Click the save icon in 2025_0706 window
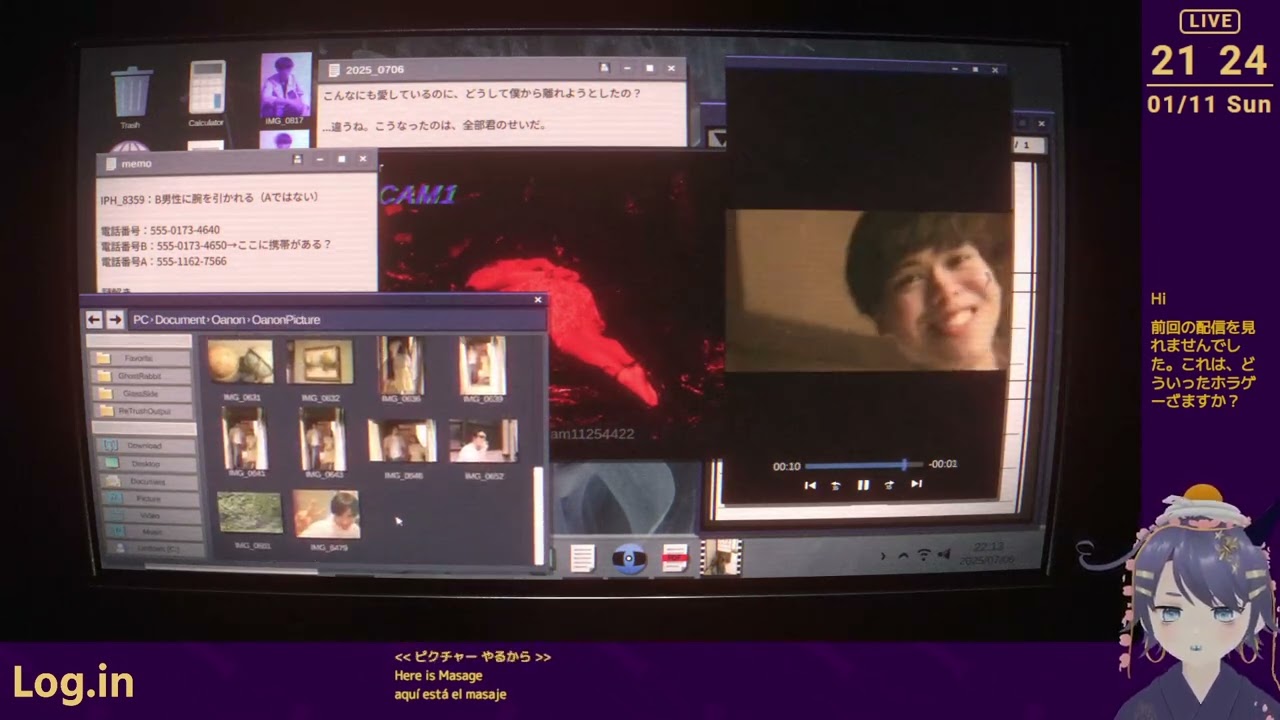1280x720 pixels. click(604, 68)
